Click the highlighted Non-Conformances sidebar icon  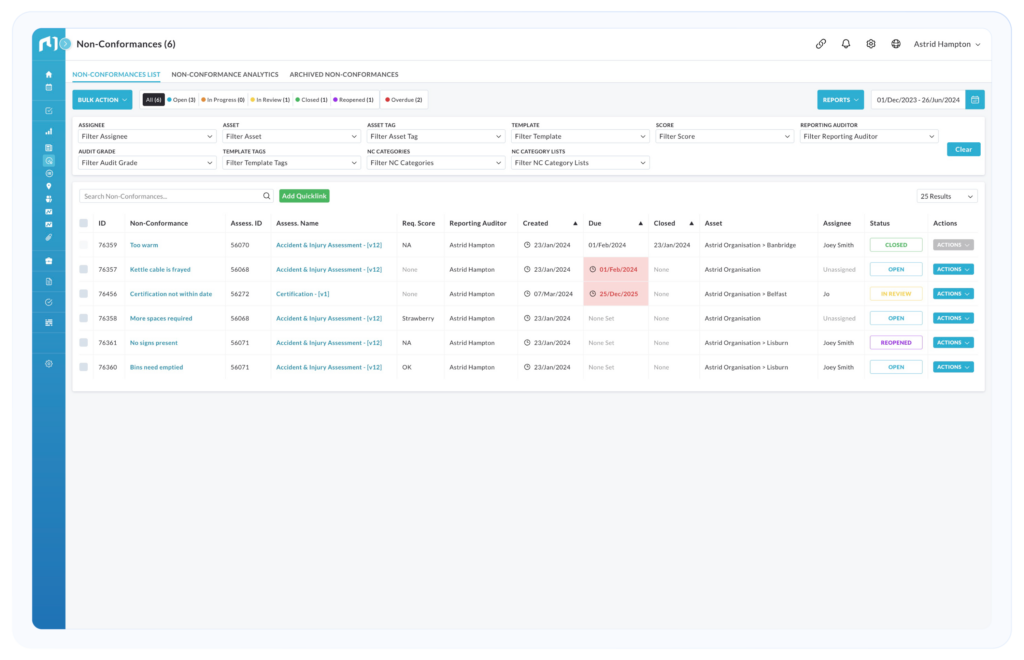point(49,161)
